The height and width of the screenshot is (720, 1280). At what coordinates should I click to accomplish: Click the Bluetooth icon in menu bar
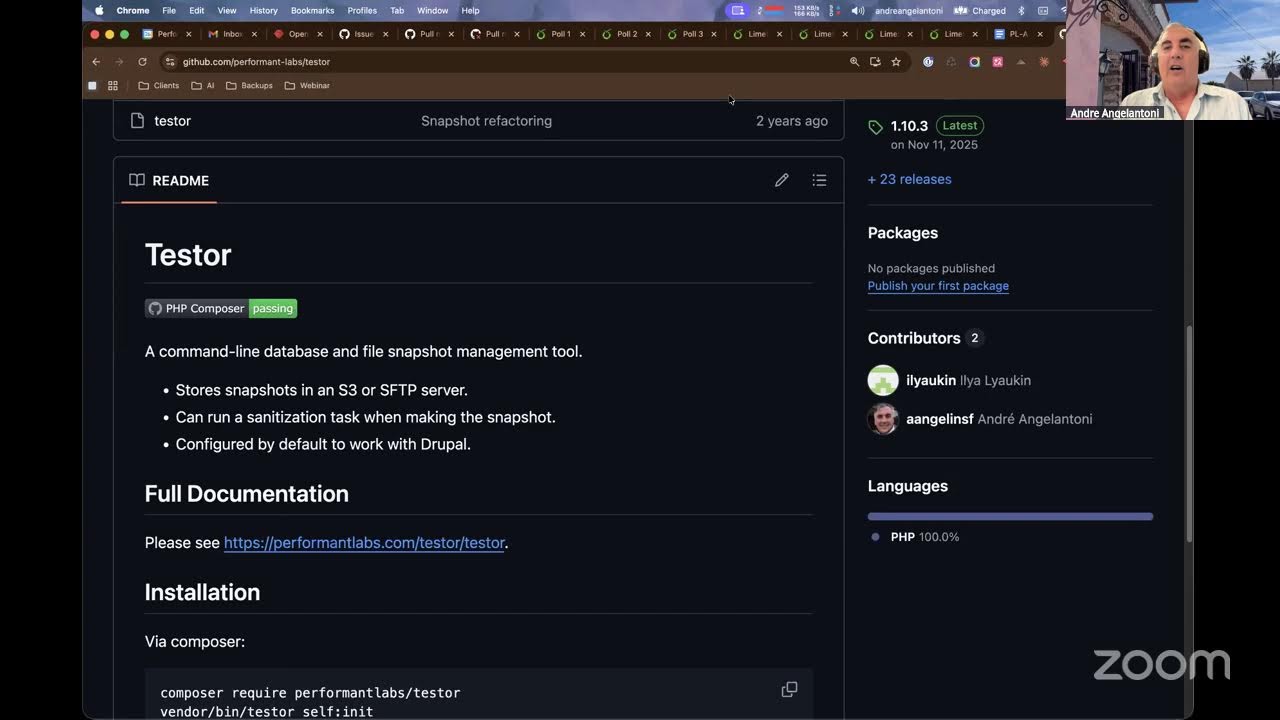[1021, 10]
